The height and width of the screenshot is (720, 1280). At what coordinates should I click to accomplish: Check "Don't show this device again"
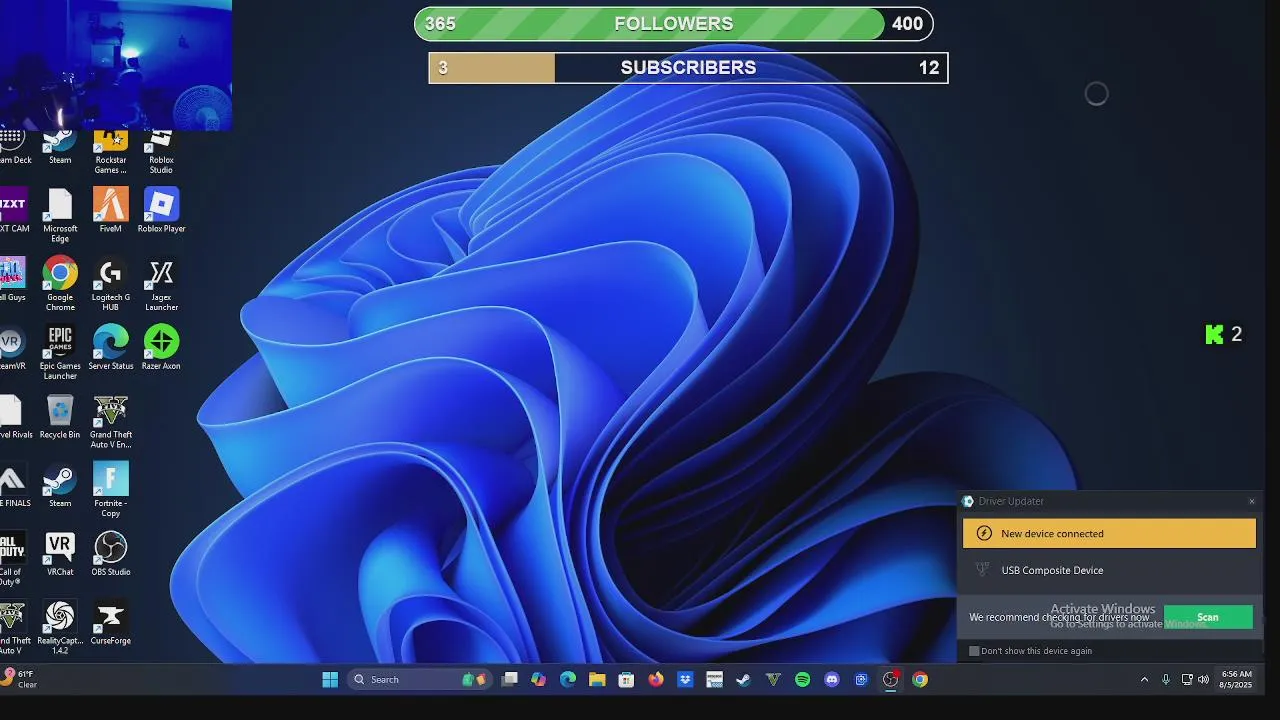974,651
